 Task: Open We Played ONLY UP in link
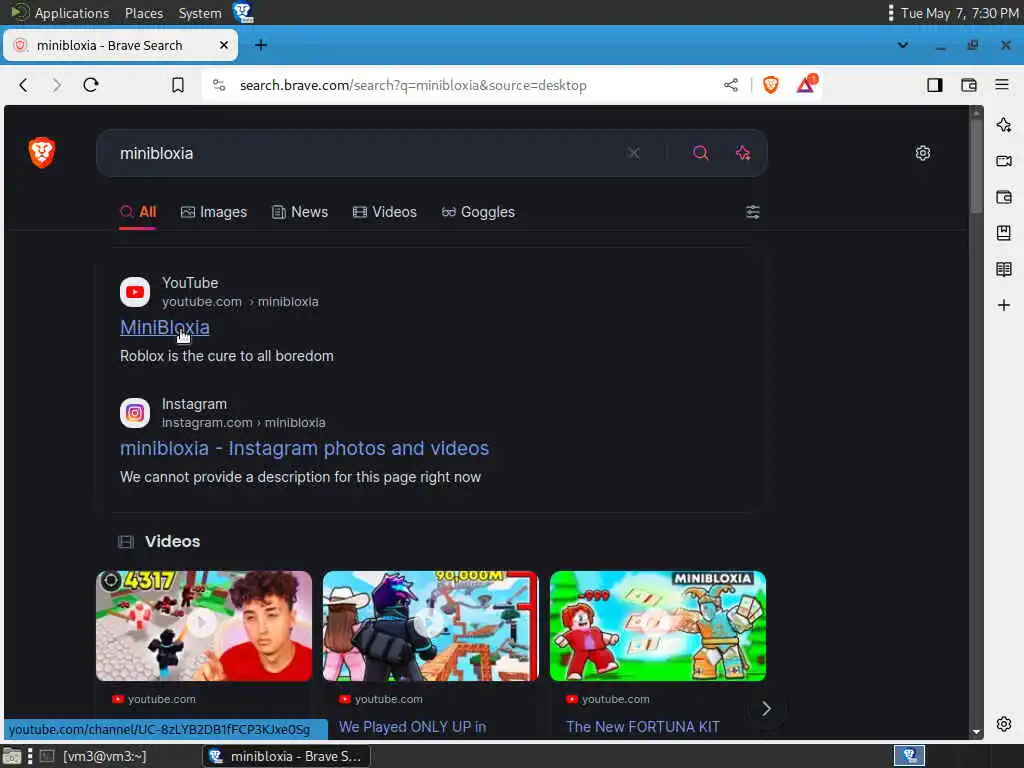point(412,727)
